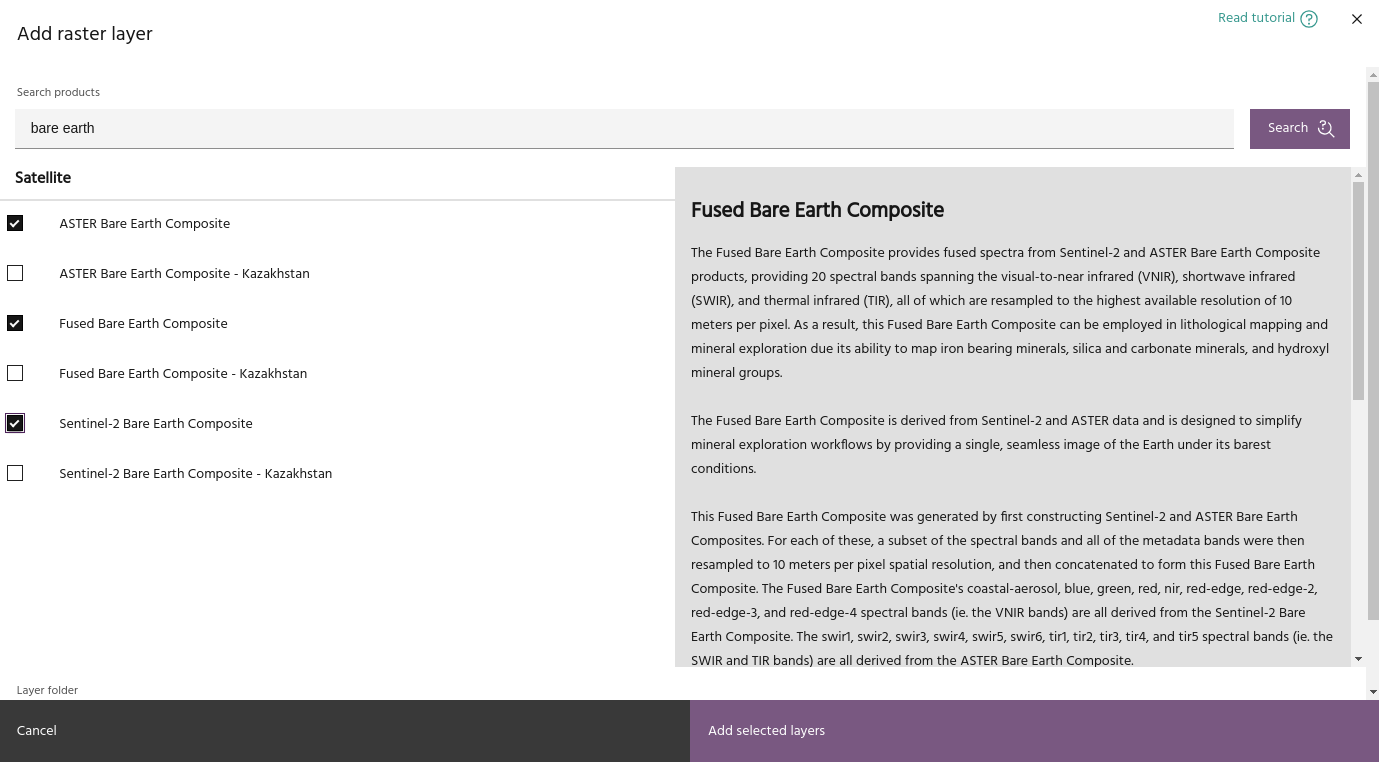
Task: Close the Add raster layer dialog
Action: coord(1357,19)
